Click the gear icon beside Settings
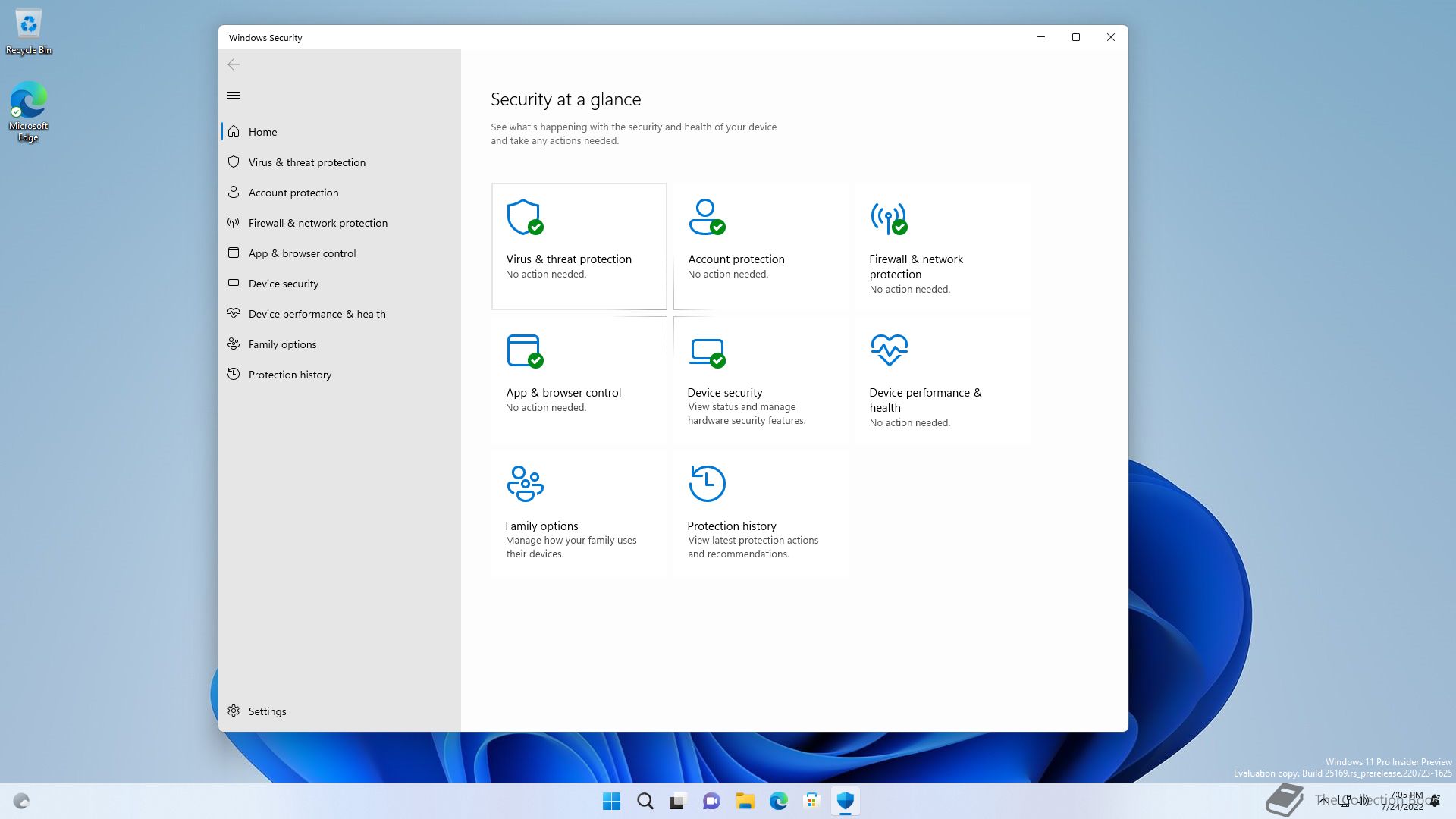Viewport: 1456px width, 819px height. click(234, 711)
